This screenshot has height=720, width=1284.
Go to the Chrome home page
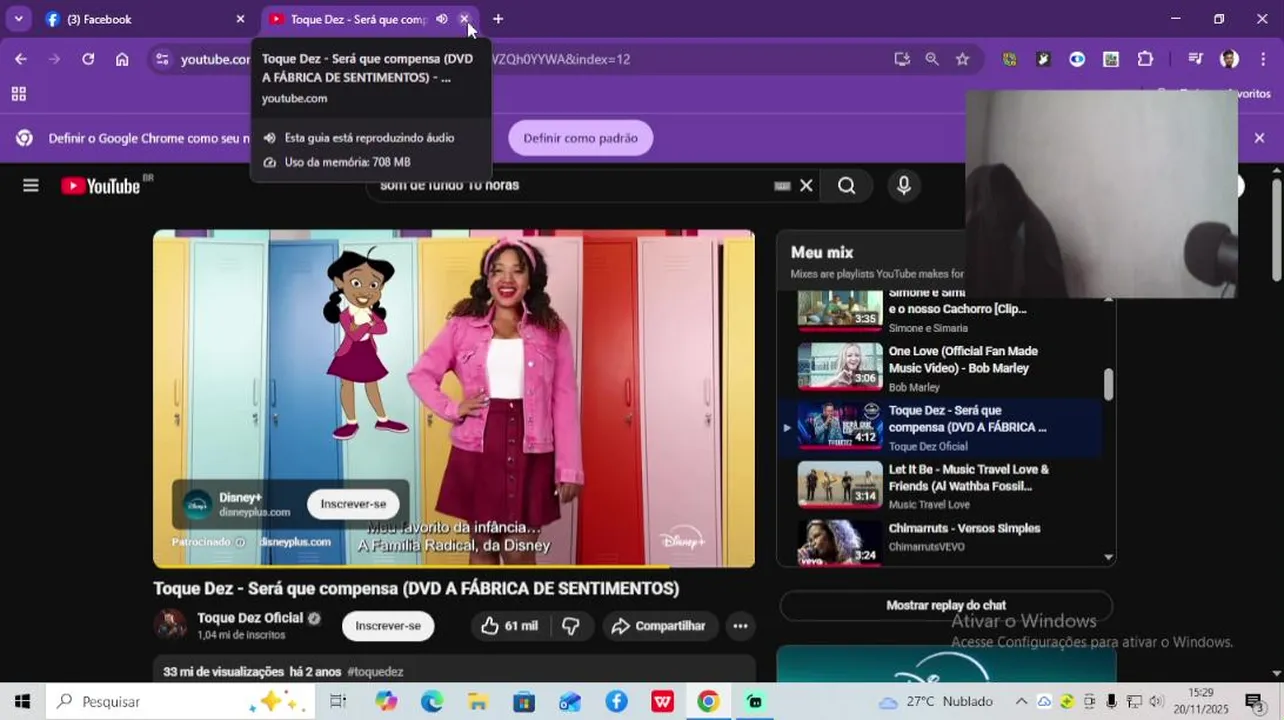click(122, 59)
